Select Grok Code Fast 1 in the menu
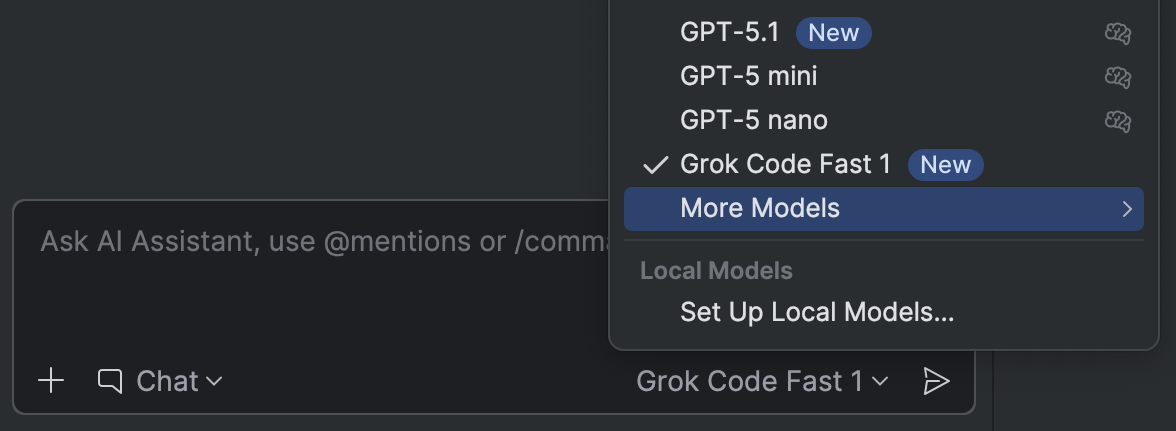 (x=785, y=164)
